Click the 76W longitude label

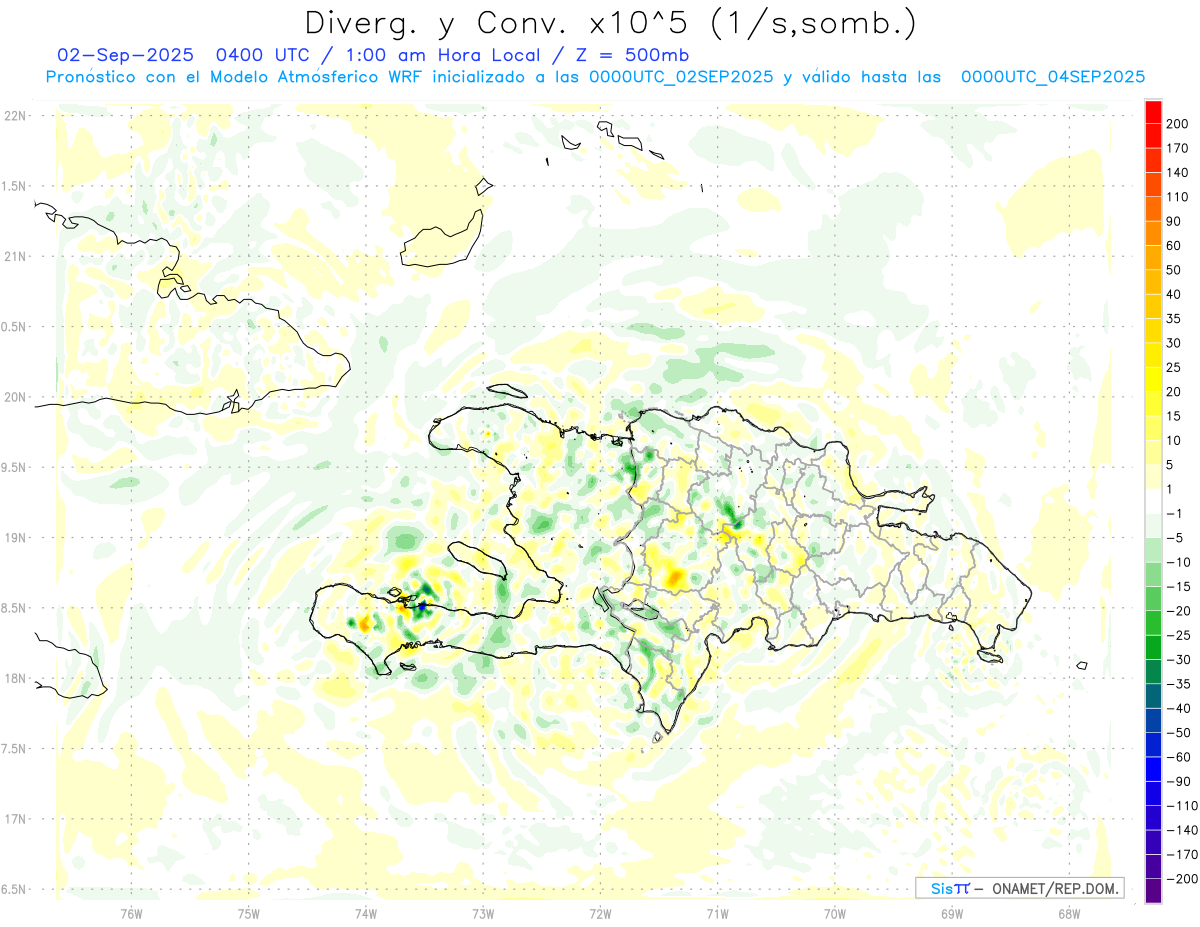(x=131, y=913)
